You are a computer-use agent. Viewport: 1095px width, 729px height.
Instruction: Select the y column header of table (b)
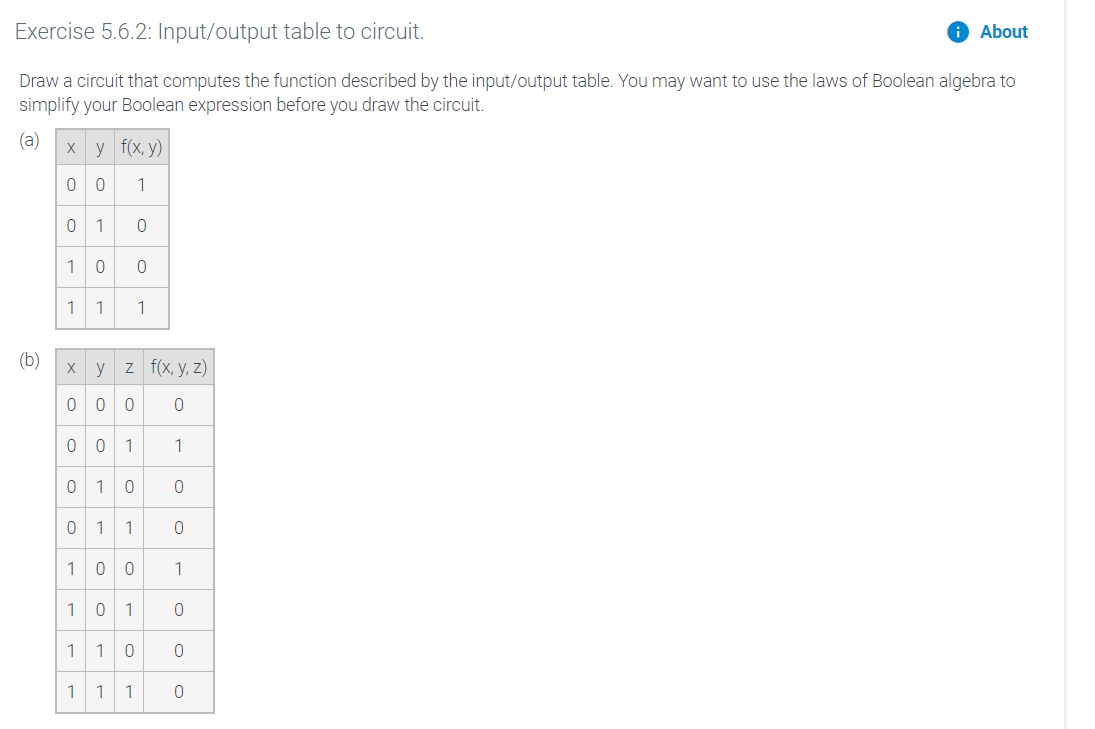point(99,366)
